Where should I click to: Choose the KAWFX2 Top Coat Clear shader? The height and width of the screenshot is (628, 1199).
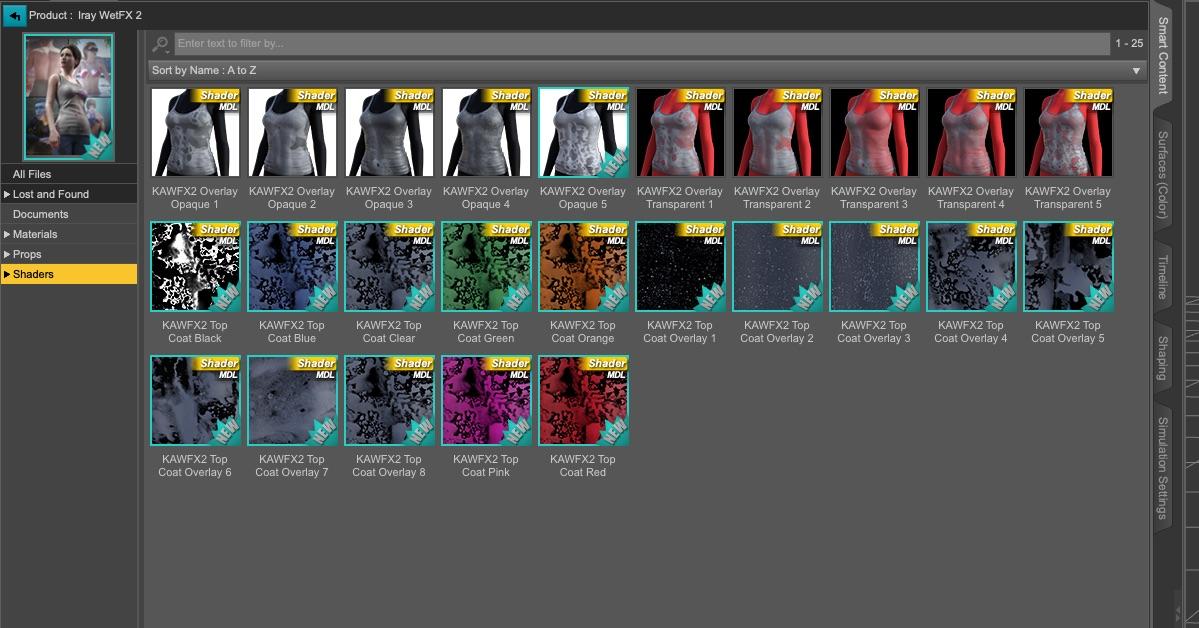(389, 266)
